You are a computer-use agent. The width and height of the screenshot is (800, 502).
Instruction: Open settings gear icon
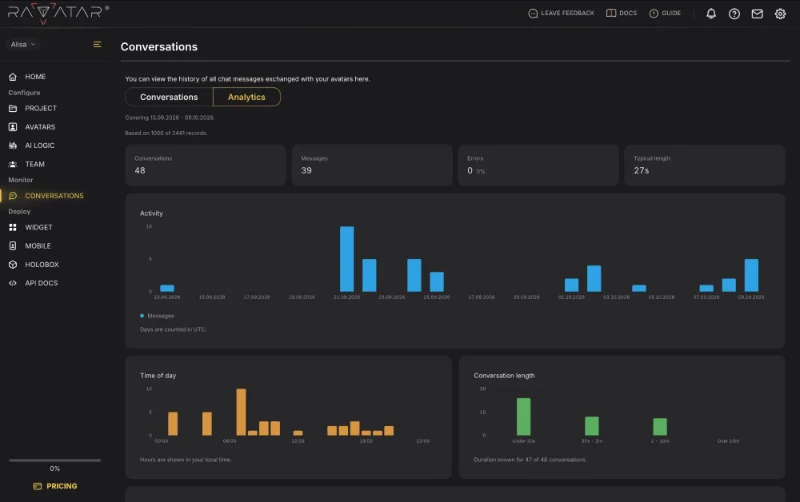[x=780, y=14]
